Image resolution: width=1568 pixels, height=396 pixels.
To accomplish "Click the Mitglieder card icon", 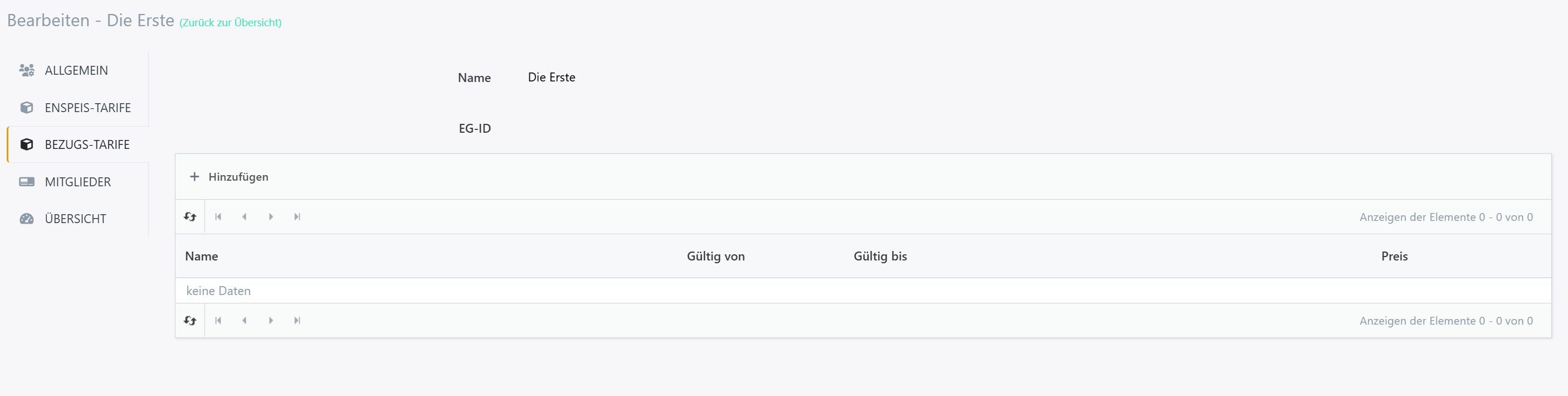I will [27, 182].
